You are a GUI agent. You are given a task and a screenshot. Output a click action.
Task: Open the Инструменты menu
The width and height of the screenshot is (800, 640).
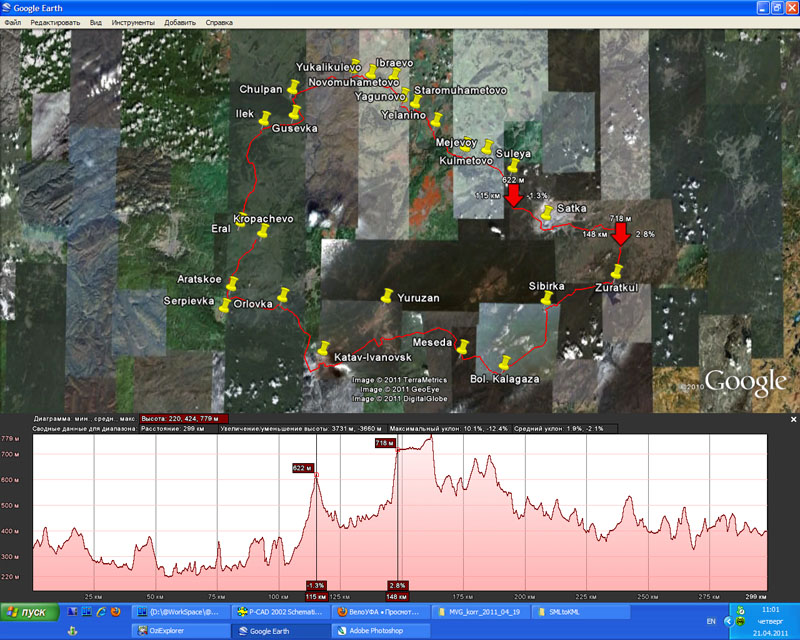133,22
